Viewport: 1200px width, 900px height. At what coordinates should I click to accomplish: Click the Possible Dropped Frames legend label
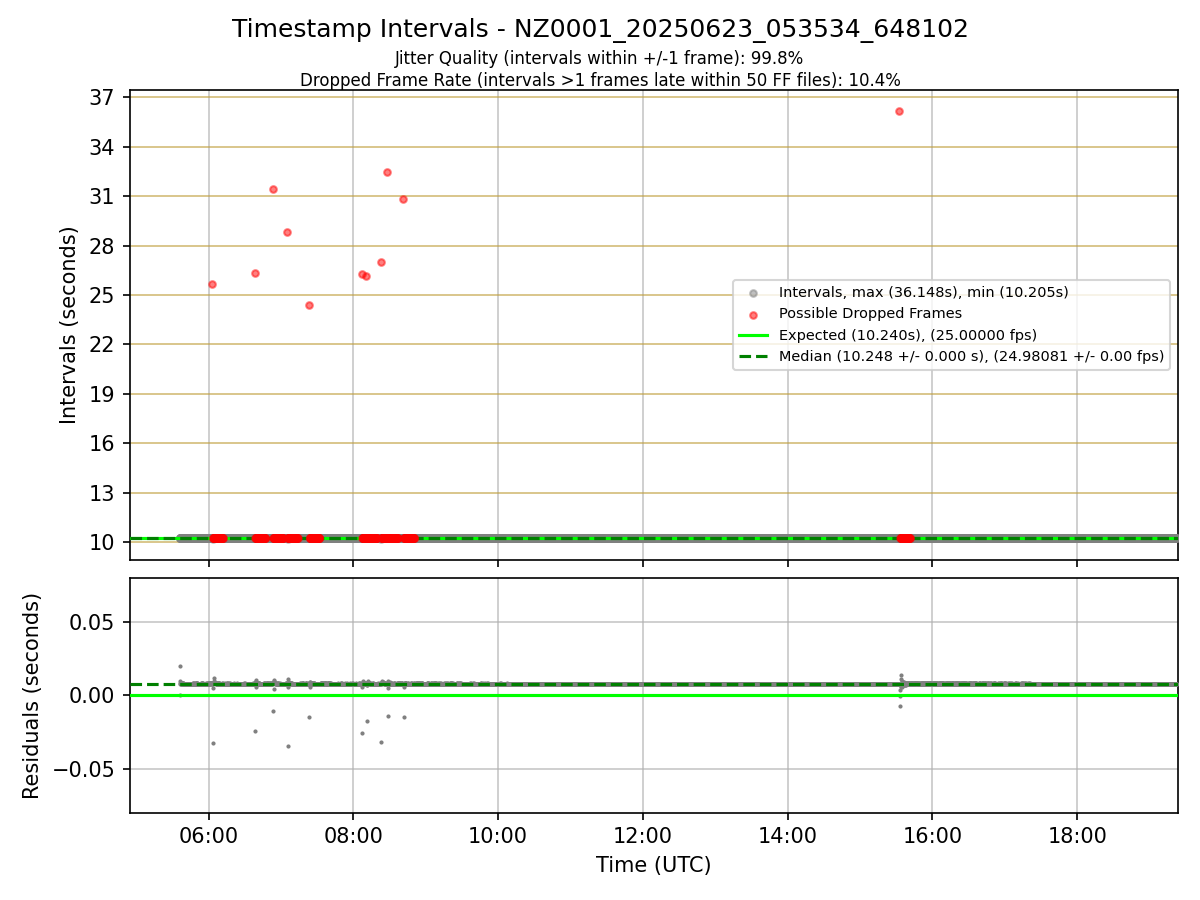pyautogui.click(x=870, y=314)
